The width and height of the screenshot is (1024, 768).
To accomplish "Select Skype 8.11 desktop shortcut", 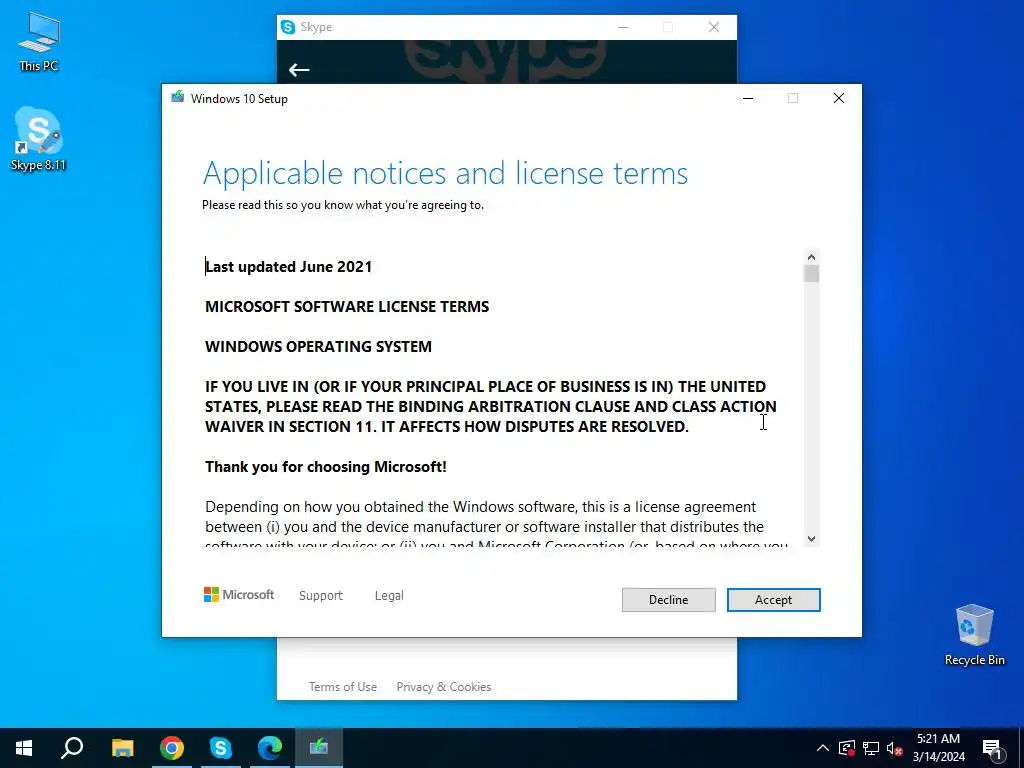I will click(x=39, y=139).
